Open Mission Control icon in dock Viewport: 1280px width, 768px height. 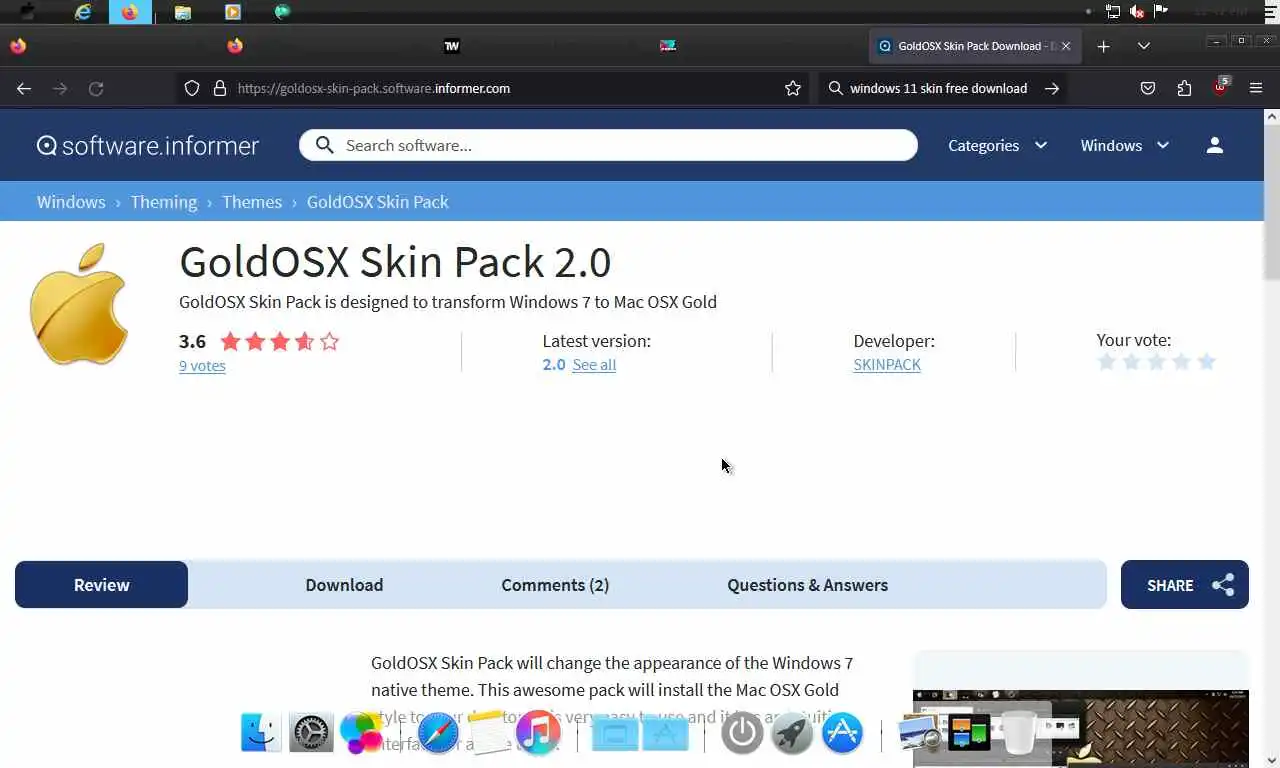pyautogui.click(x=969, y=733)
